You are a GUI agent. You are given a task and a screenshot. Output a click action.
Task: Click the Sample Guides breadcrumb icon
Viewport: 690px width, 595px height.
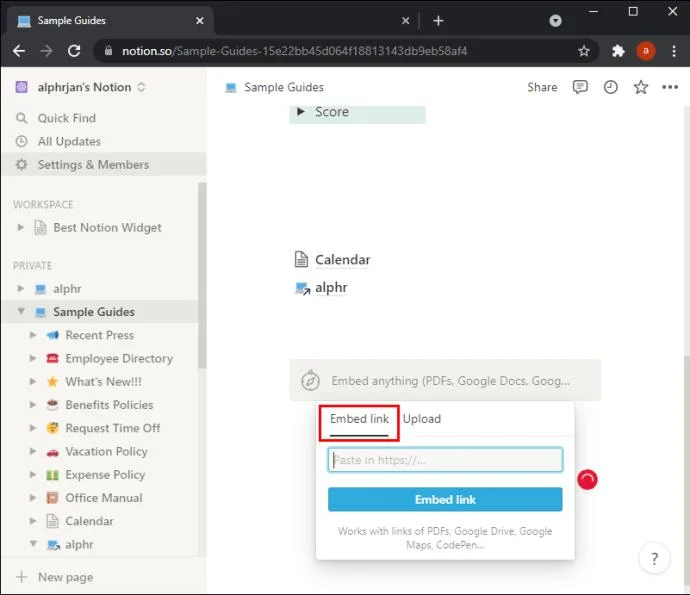[231, 88]
